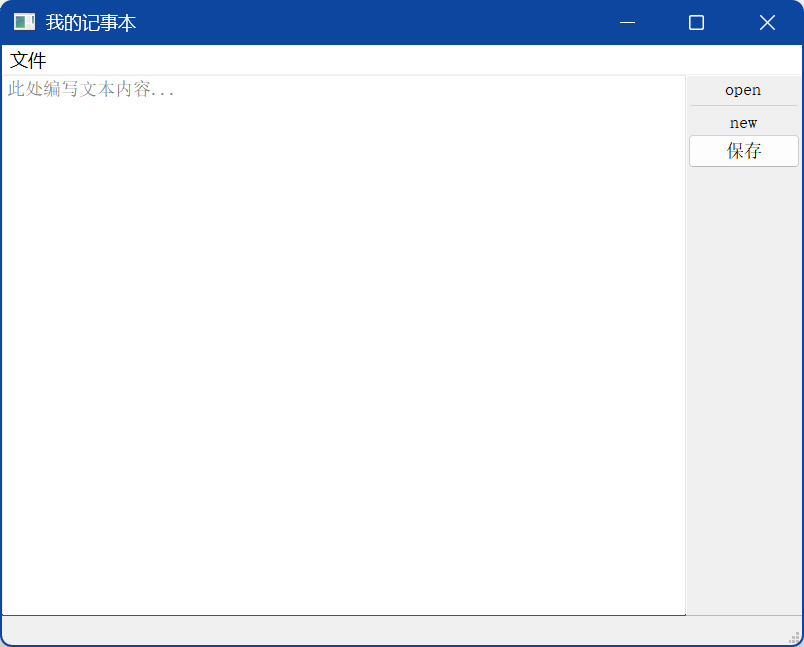Maximize the 我的记事本 window
This screenshot has height=647, width=804.
click(696, 23)
